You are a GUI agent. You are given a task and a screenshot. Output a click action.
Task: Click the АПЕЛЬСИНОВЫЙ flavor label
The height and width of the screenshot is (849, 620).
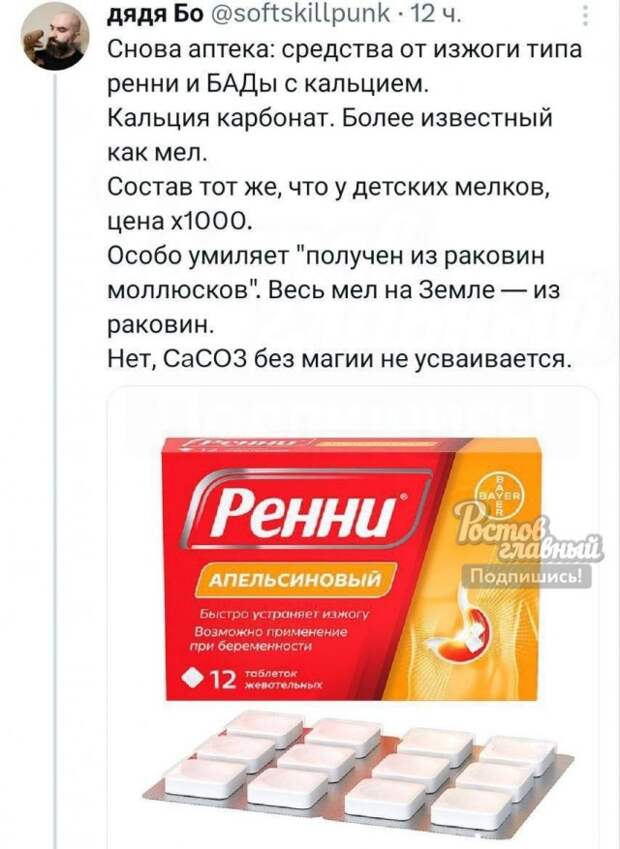tap(296, 580)
